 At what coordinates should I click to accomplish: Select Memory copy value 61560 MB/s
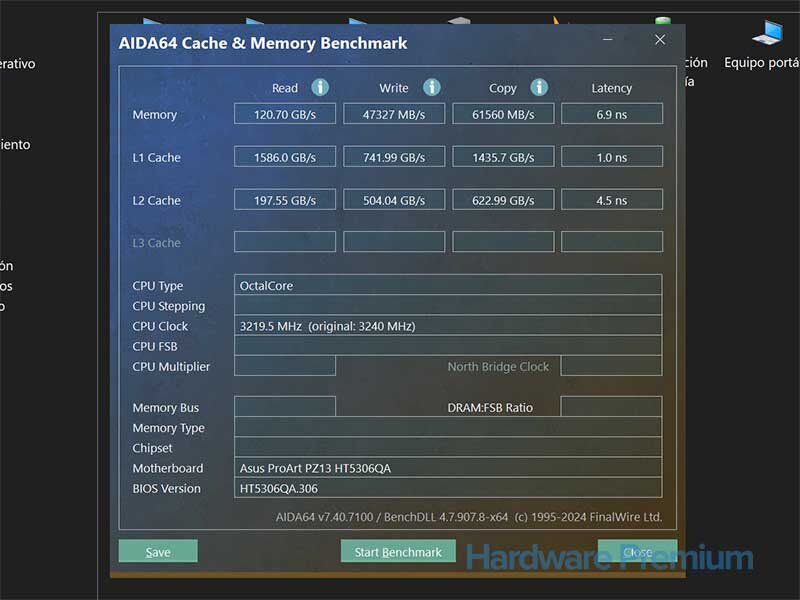(x=503, y=114)
